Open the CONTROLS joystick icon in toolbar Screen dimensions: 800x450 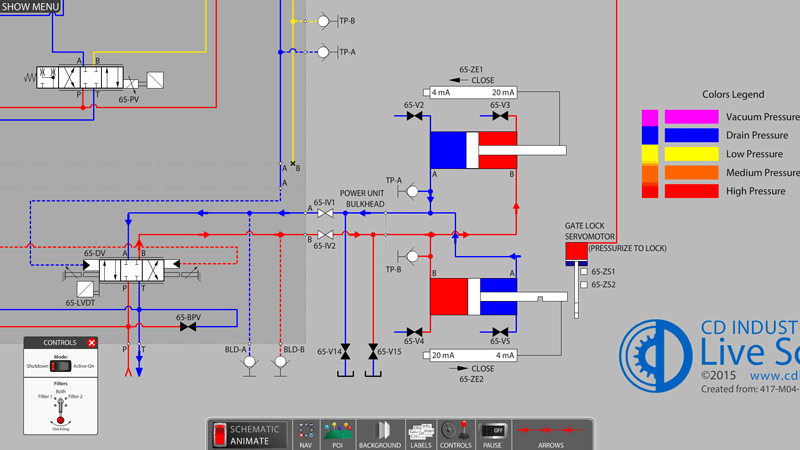tap(456, 435)
